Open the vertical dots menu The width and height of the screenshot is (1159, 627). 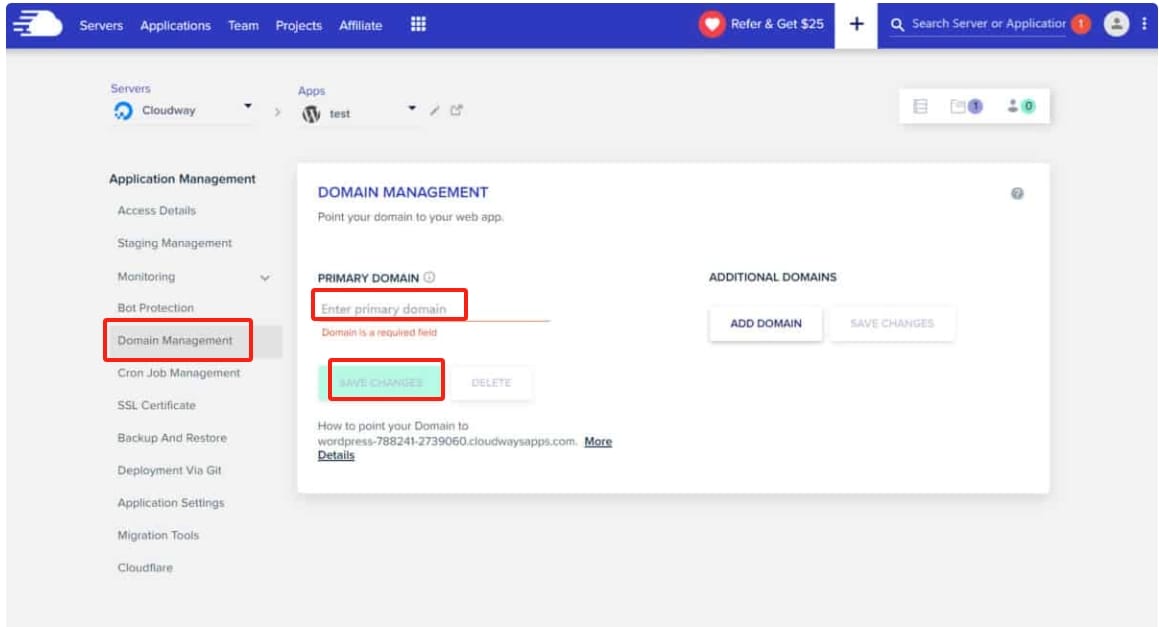coord(1144,24)
